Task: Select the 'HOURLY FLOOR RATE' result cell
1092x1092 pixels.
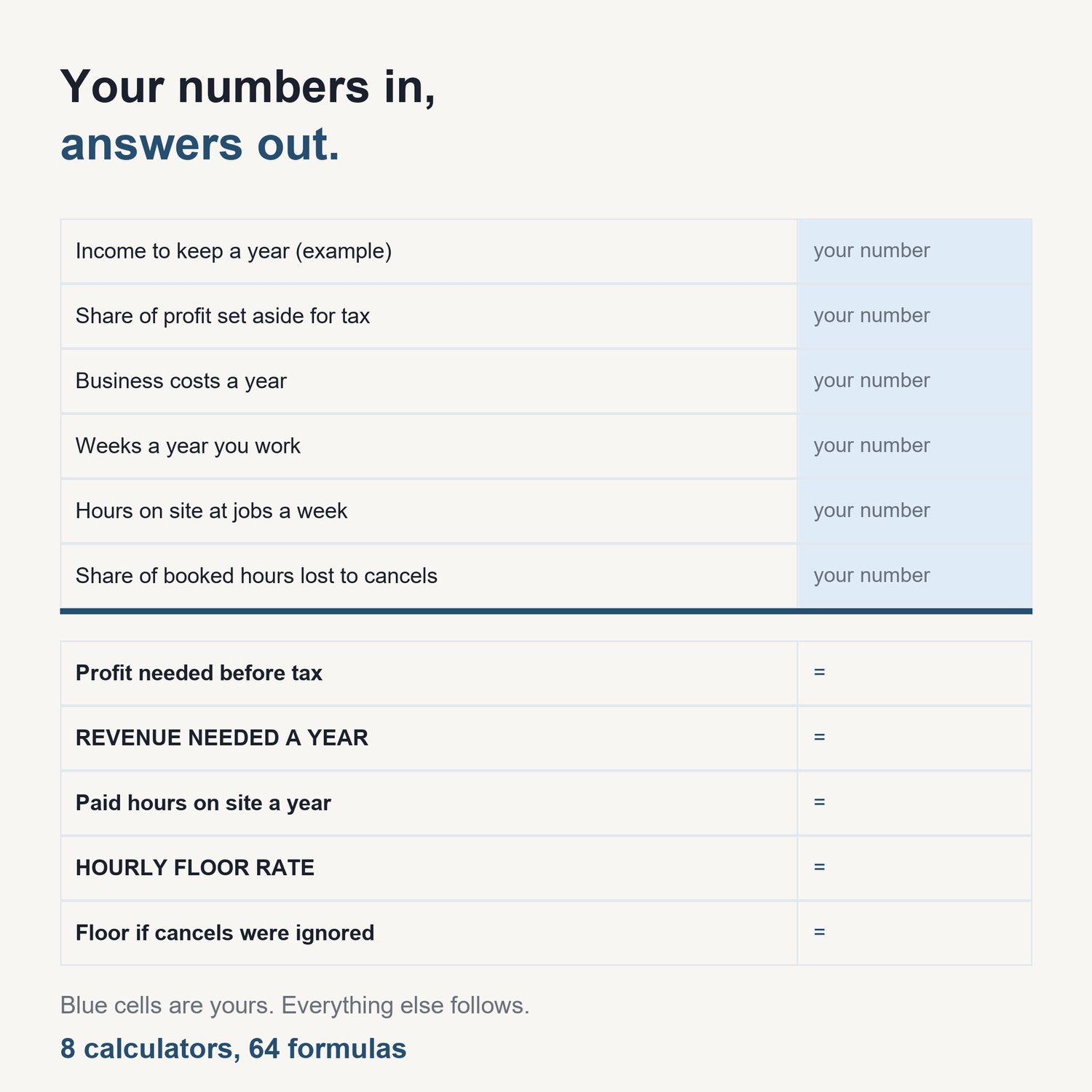Action: (x=914, y=868)
